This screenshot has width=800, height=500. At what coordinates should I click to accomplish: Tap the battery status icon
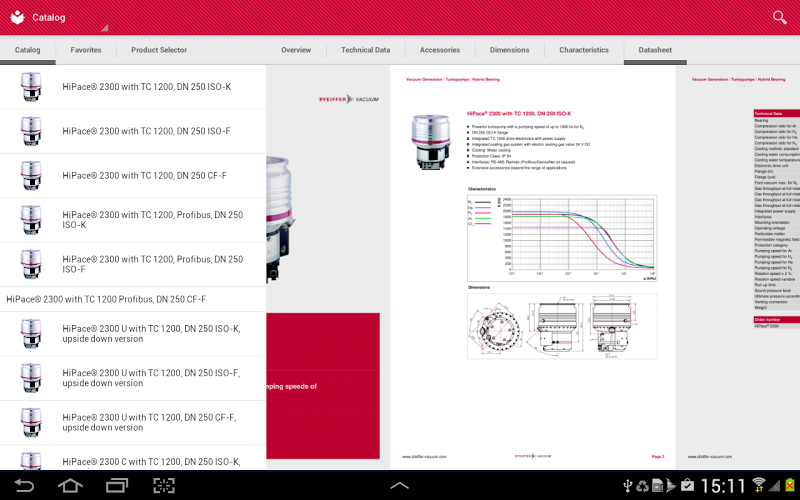click(790, 486)
